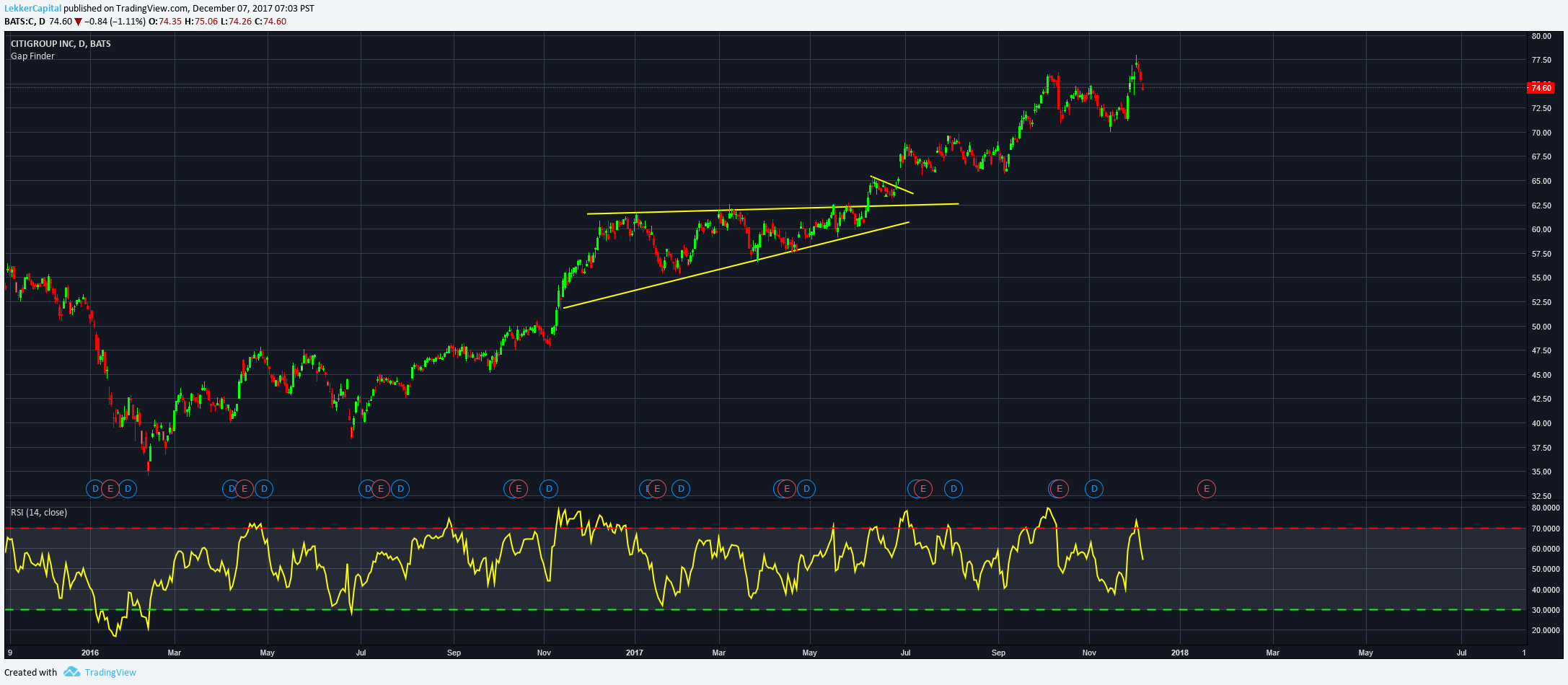1568x685 pixels.
Task: Open the July 2016 earnings marker
Action: coord(381,489)
